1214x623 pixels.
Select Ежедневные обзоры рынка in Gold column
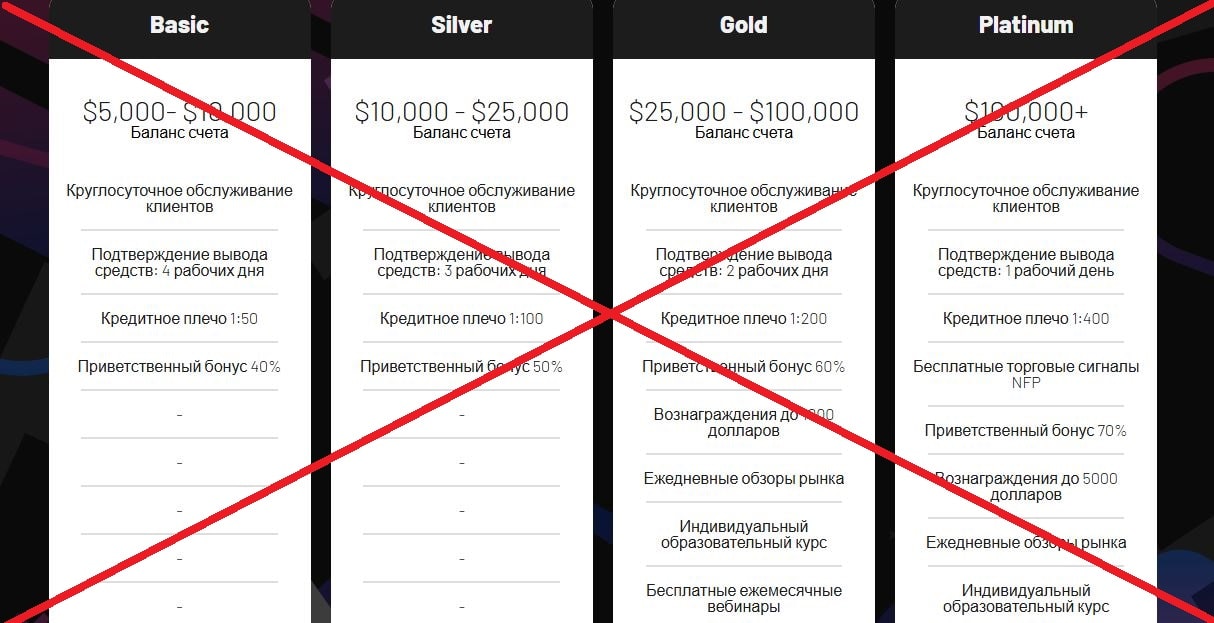pos(743,479)
